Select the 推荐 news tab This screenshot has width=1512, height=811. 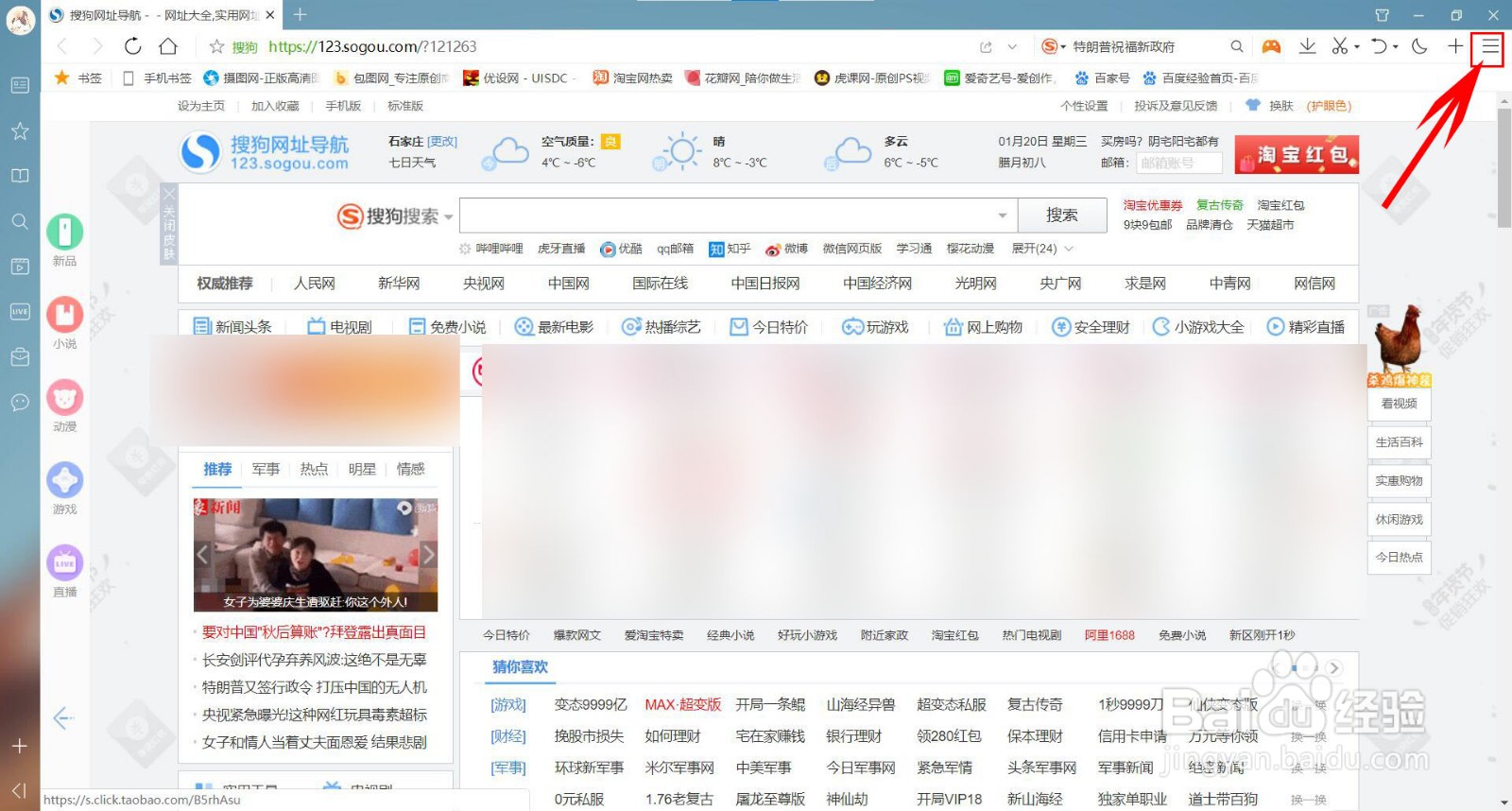tap(217, 469)
